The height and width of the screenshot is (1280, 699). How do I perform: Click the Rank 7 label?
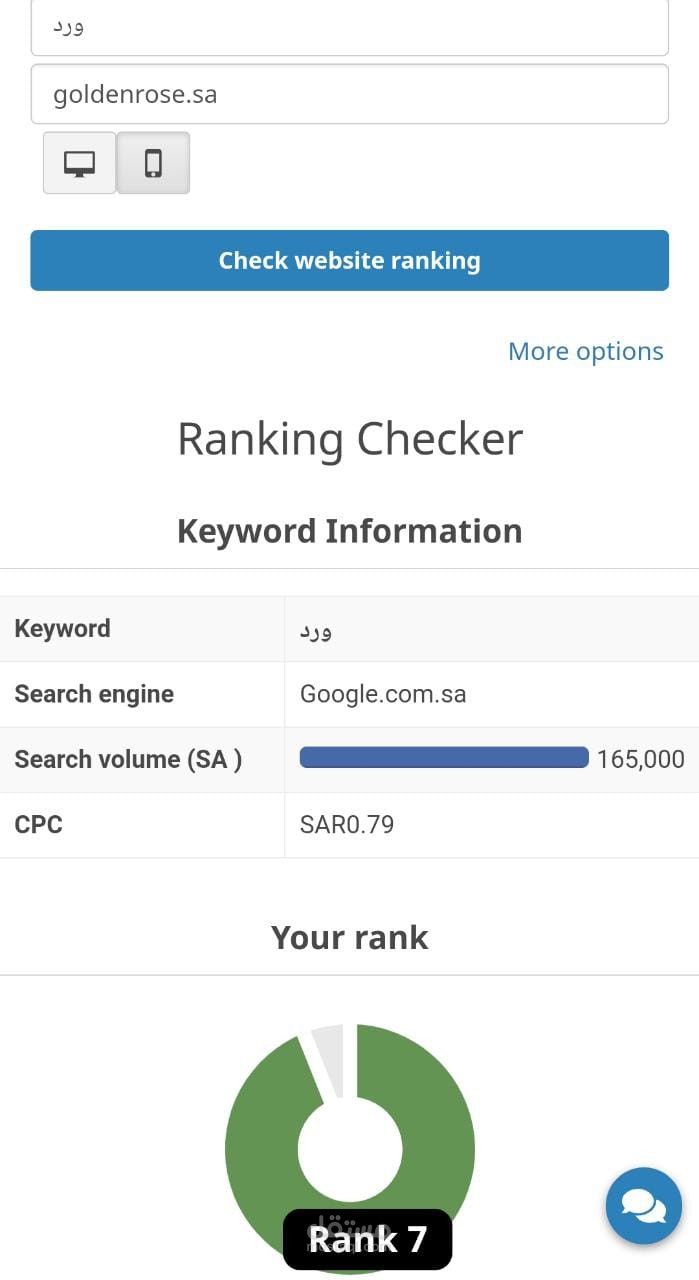coord(368,1239)
